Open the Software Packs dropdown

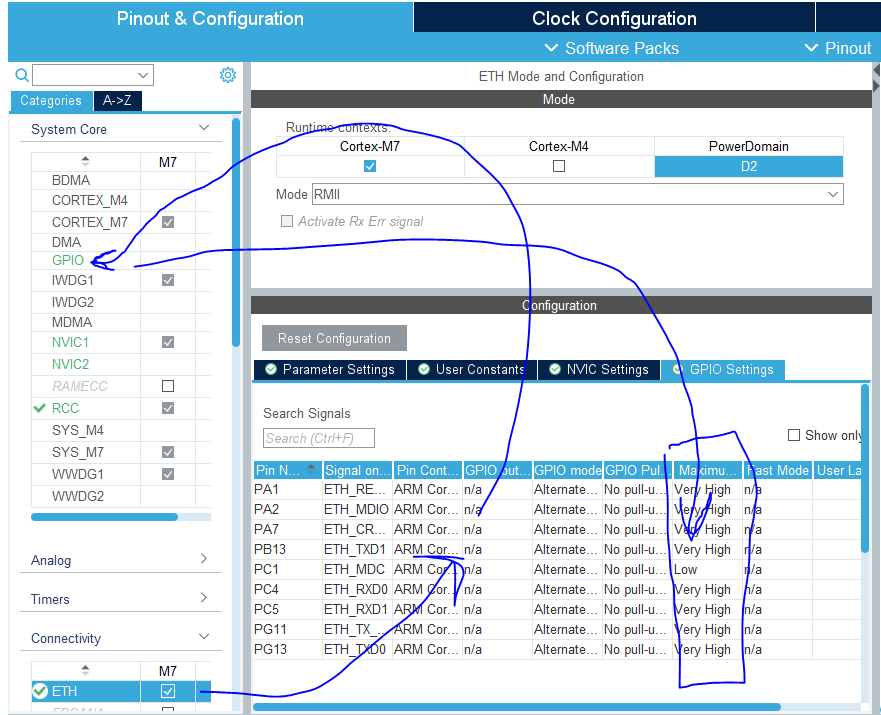point(612,48)
